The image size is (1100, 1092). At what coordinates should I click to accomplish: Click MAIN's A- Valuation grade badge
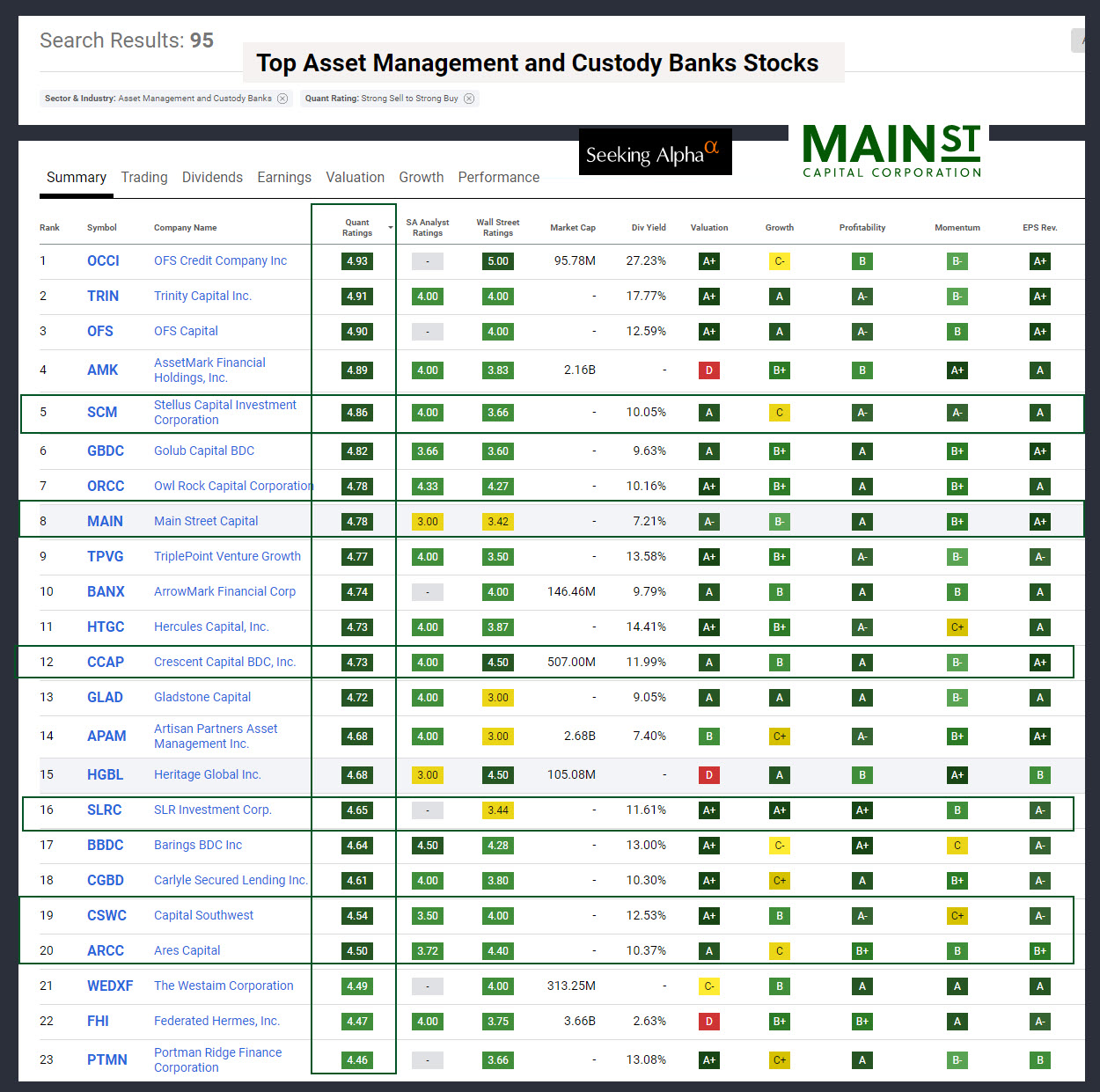pyautogui.click(x=709, y=521)
